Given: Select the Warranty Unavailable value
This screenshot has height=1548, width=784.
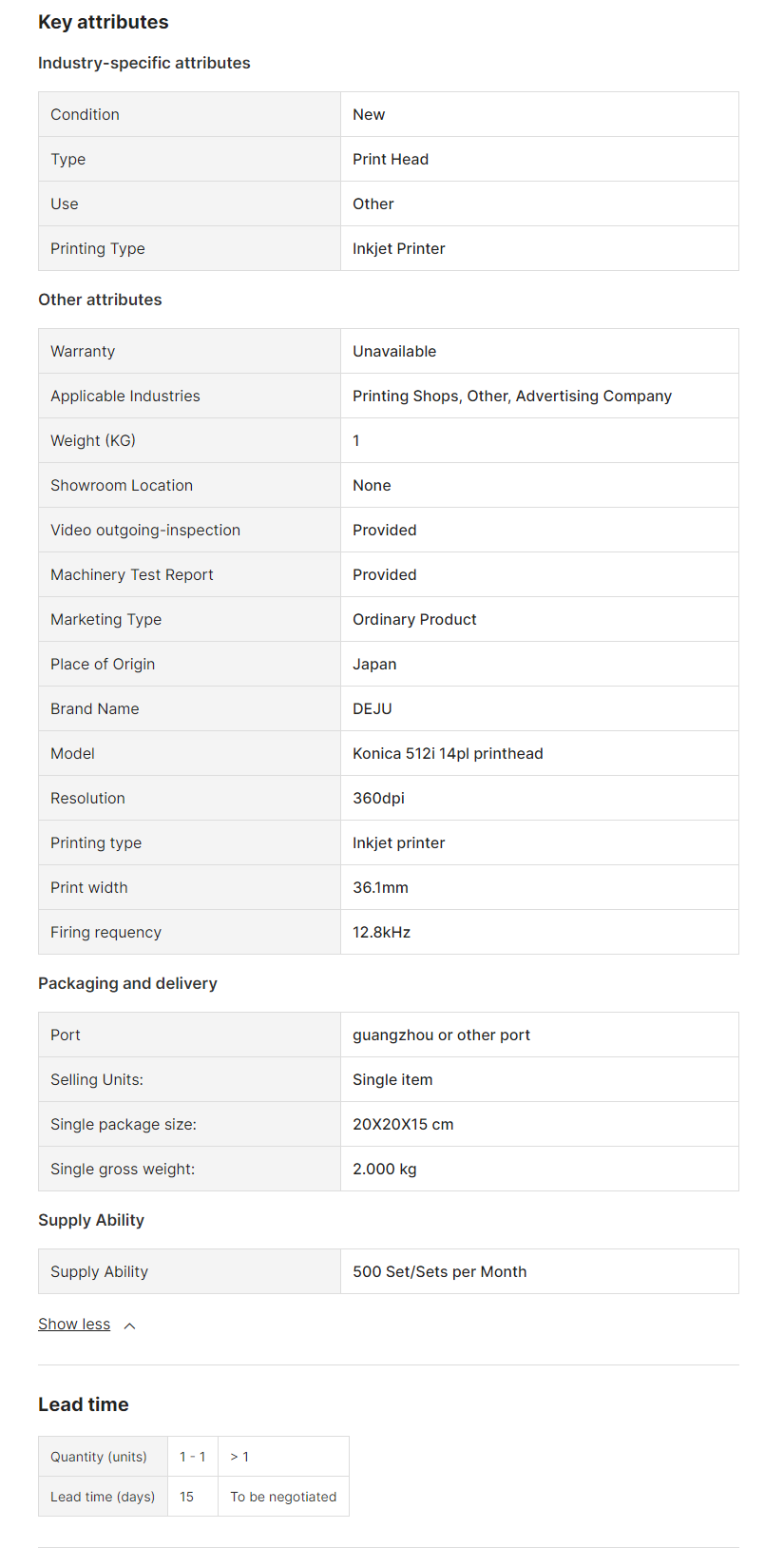Looking at the screenshot, I should tap(394, 351).
